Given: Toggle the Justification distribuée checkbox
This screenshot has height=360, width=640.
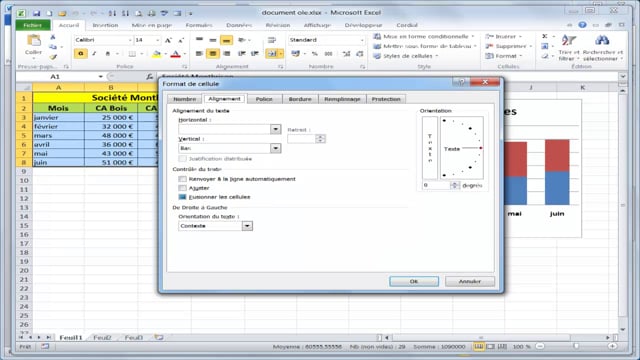Looking at the screenshot, I should pos(182,158).
